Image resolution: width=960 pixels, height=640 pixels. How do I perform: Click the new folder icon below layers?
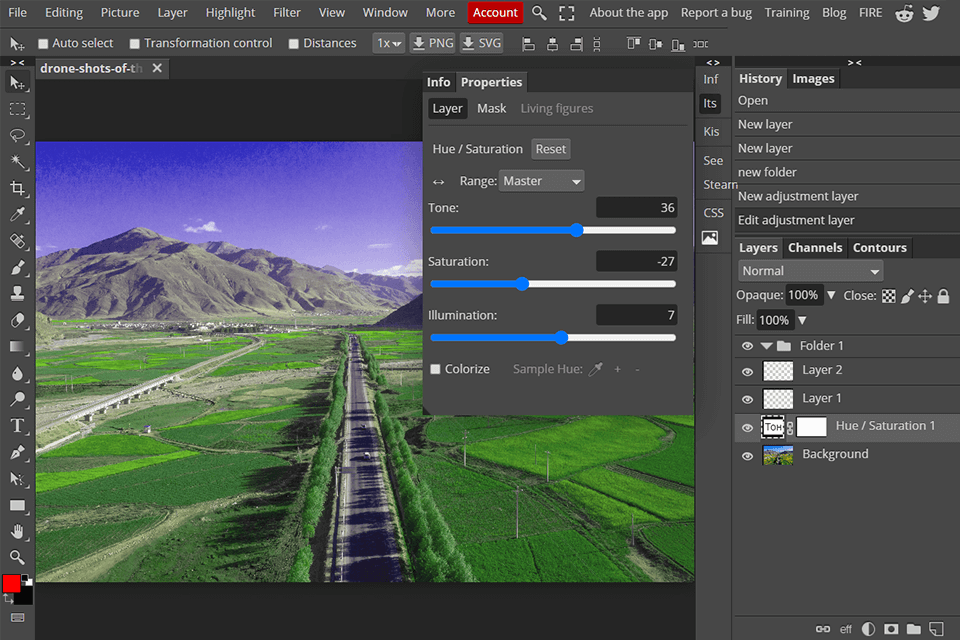click(913, 629)
